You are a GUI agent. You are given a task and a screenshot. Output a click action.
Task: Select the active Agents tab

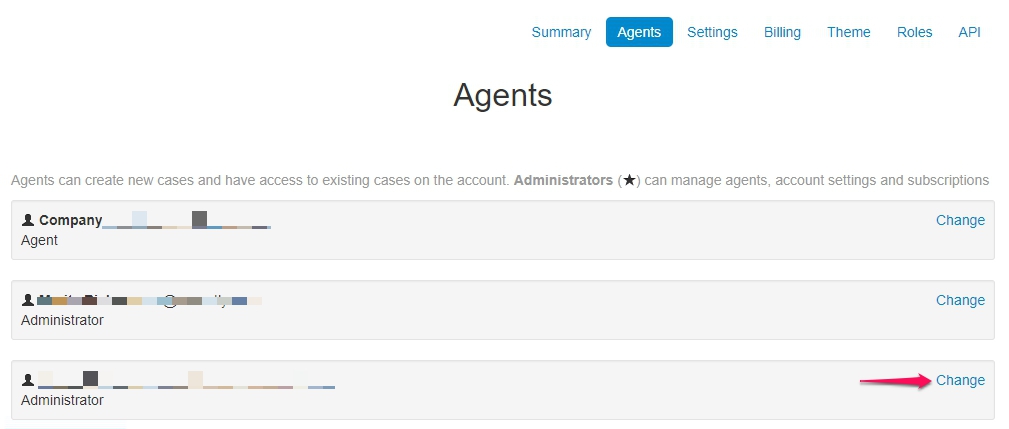click(x=639, y=32)
